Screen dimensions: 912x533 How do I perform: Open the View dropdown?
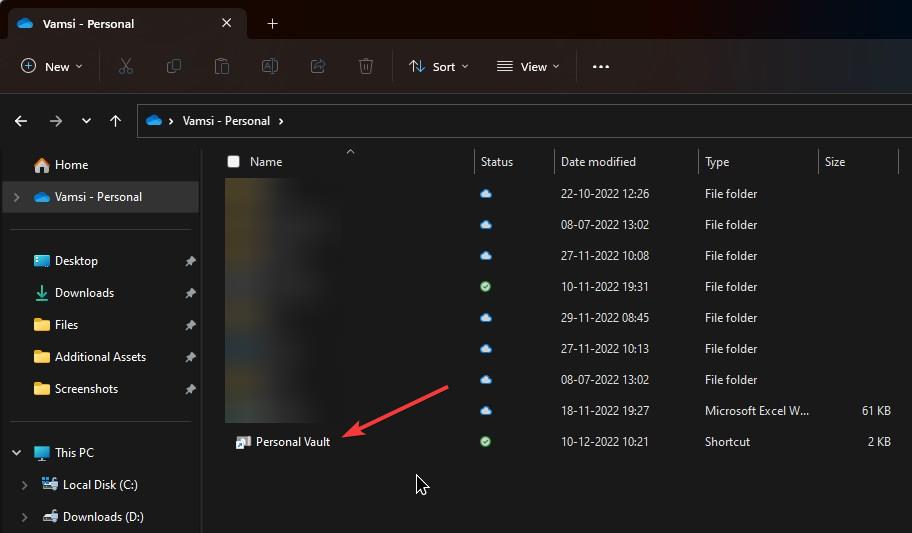click(x=528, y=66)
